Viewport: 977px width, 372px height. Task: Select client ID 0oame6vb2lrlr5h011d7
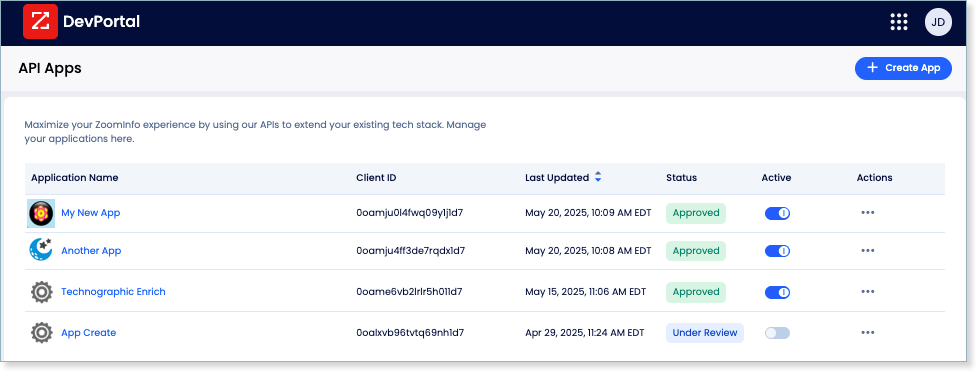409,292
